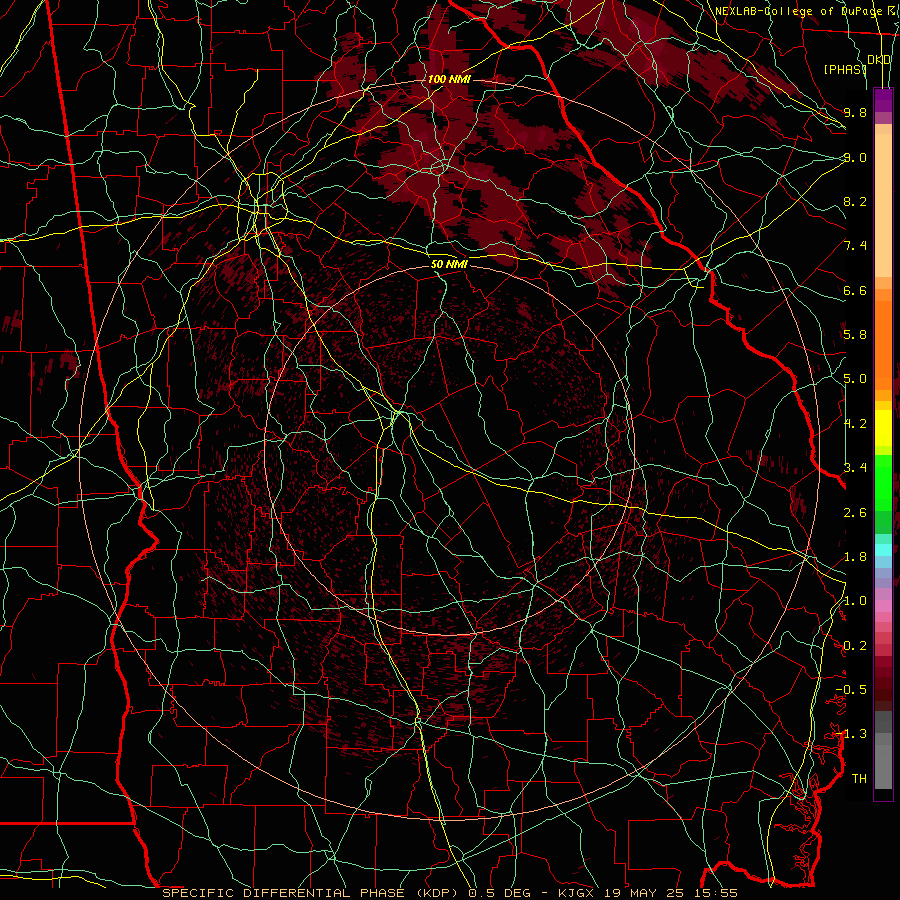This screenshot has height=900, width=900.
Task: Click the 9.0 scale value
Action: click(855, 157)
